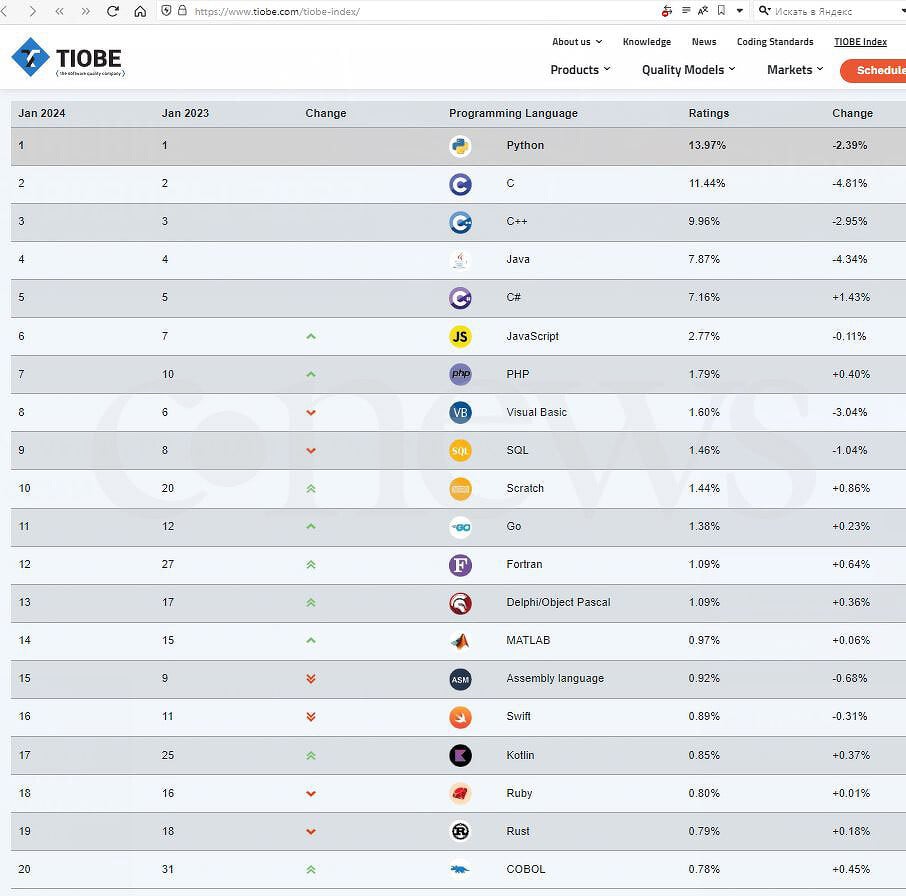The width and height of the screenshot is (906, 896).
Task: Expand the Products dropdown menu
Action: point(580,70)
